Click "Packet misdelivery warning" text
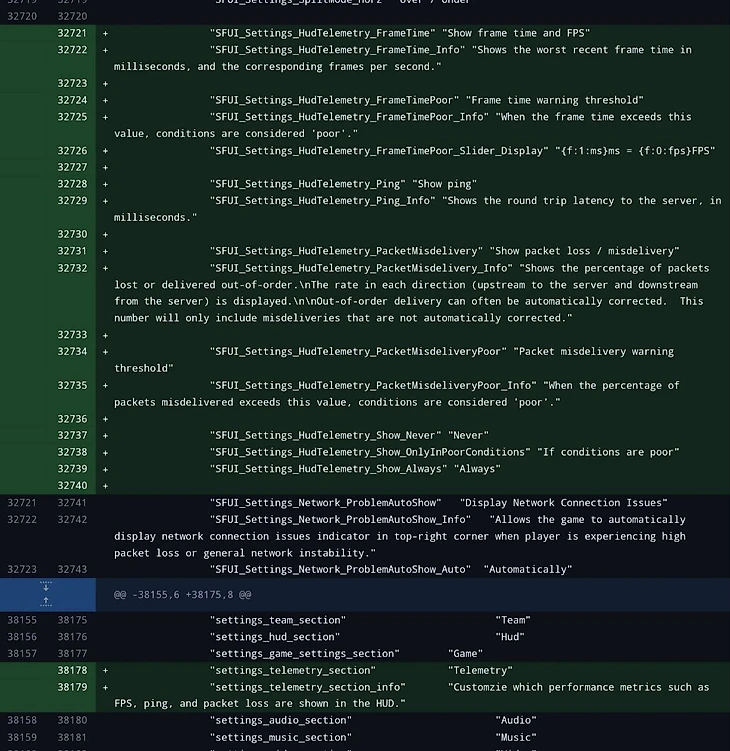Image resolution: width=730 pixels, height=751 pixels. pyautogui.click(x=593, y=352)
